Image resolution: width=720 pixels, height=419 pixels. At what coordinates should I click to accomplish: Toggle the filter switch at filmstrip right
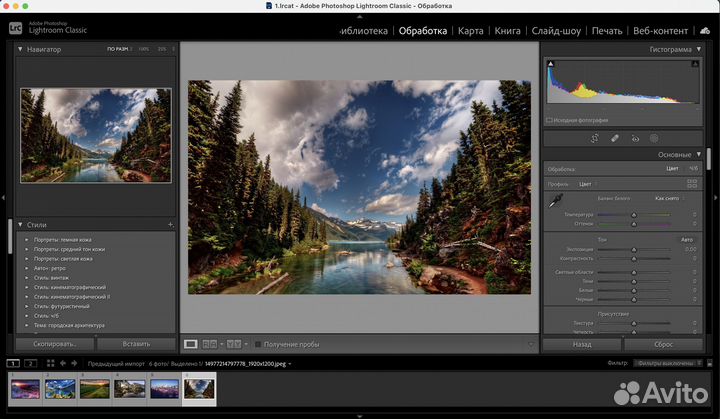709,363
